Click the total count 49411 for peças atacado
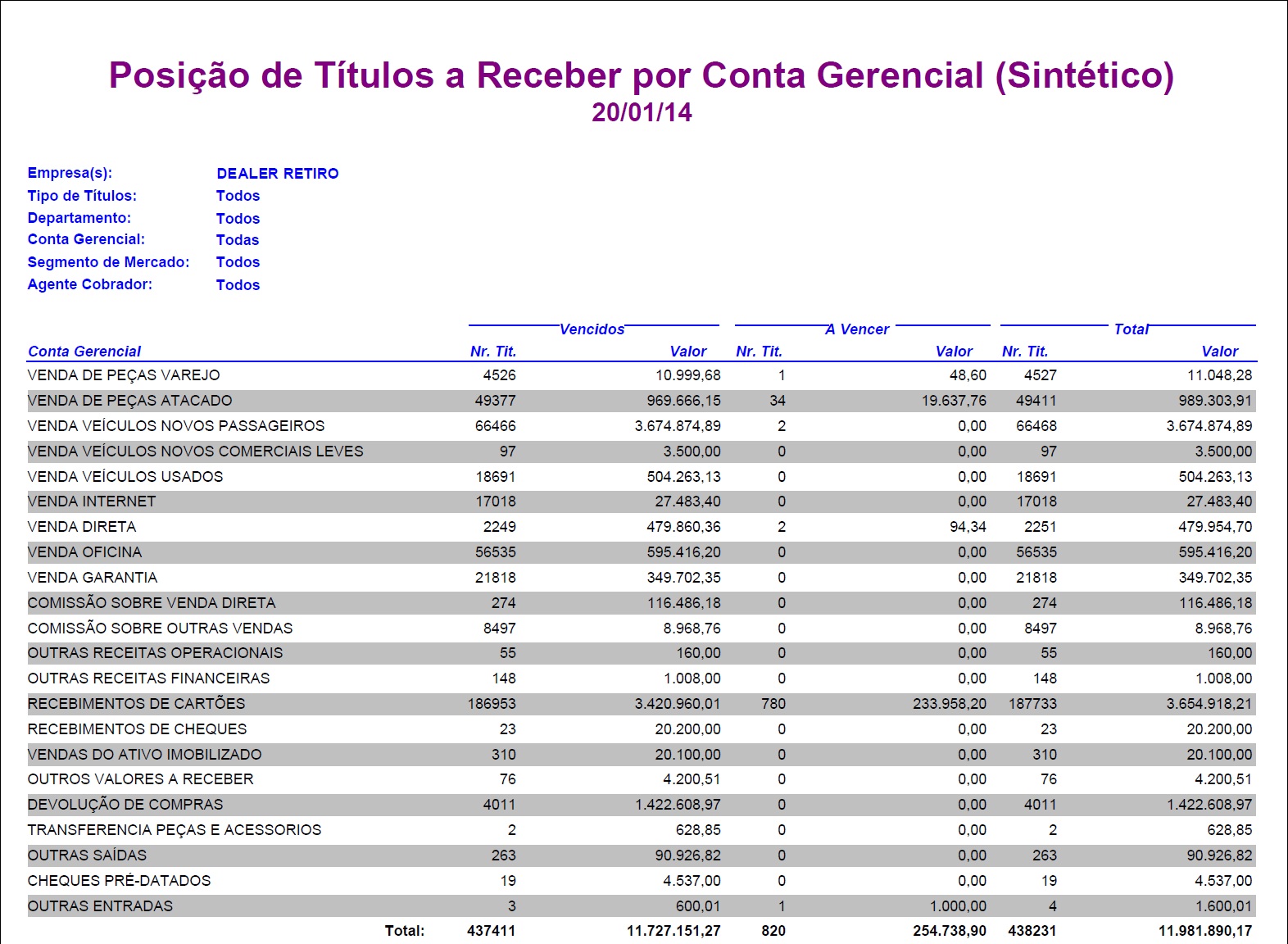 pos(1036,401)
